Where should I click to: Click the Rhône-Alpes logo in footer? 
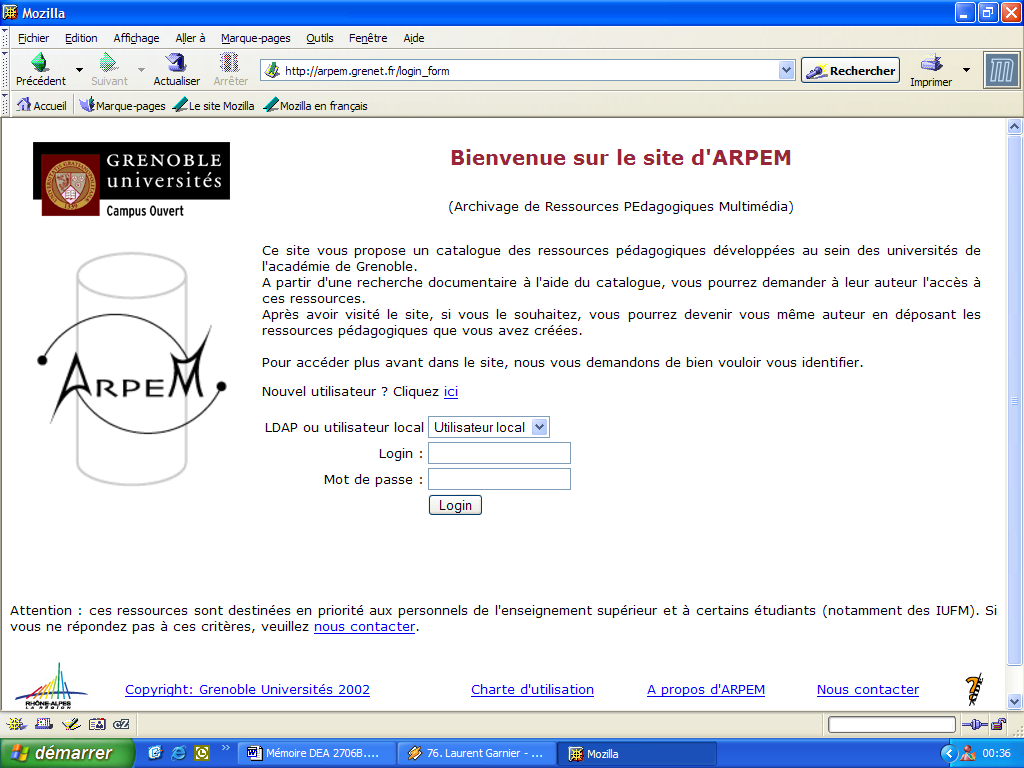51,686
